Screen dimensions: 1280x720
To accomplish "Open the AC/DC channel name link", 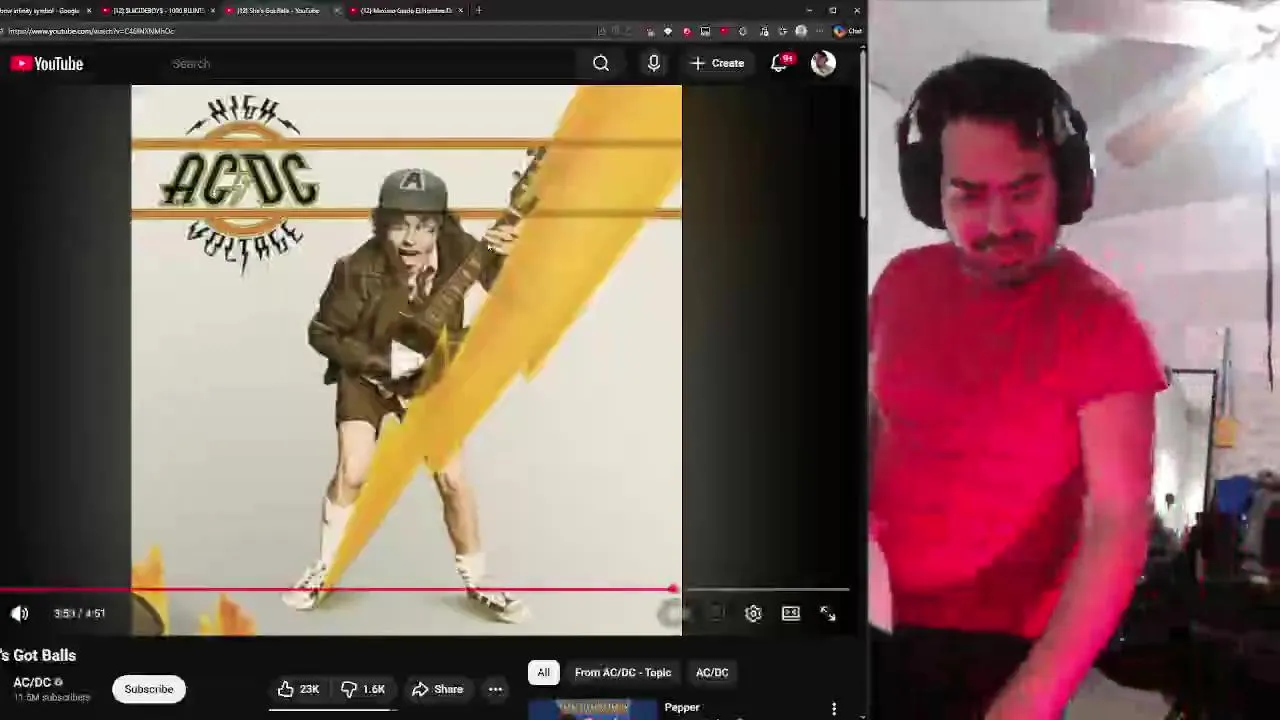I will pos(32,682).
